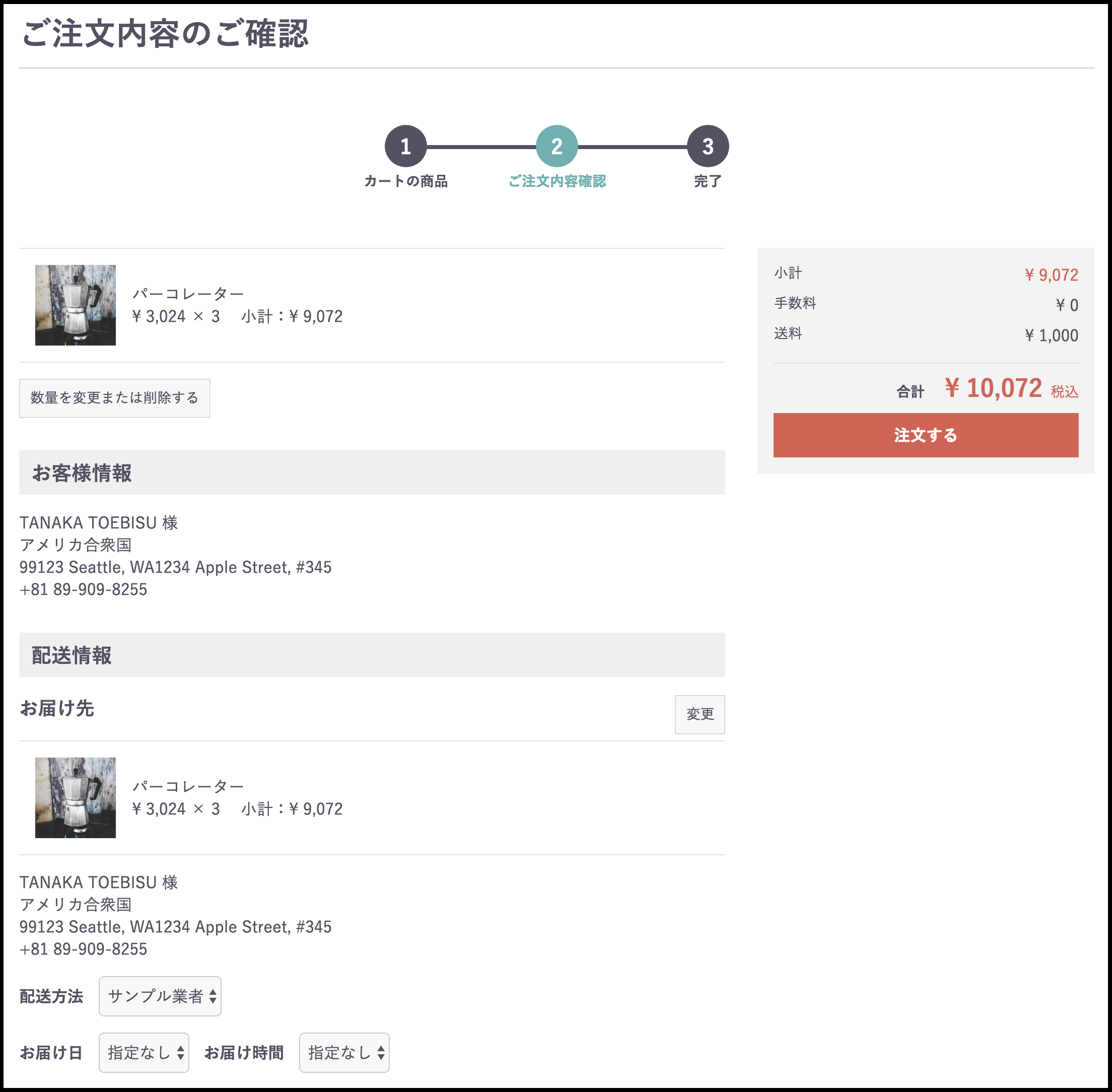
Task: Open the お届け時間 指定なし dropdown
Action: pos(344,1052)
